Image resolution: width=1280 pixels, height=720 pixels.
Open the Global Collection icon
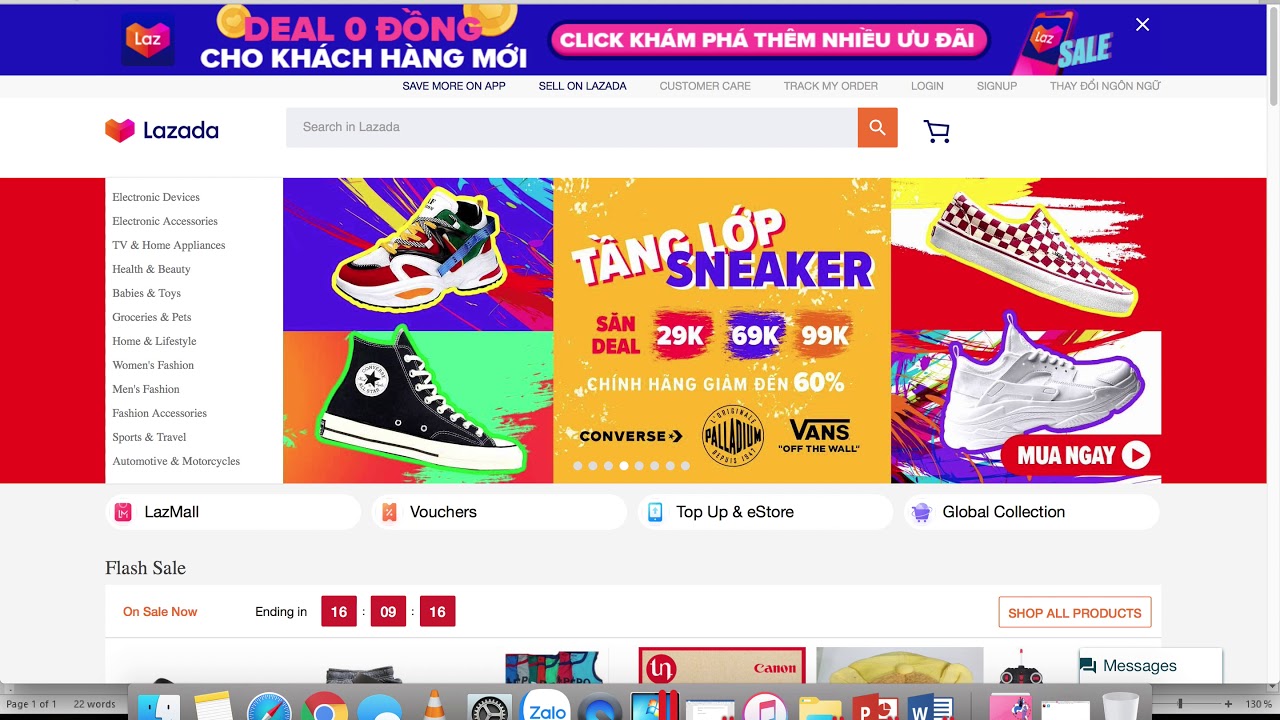coord(922,512)
